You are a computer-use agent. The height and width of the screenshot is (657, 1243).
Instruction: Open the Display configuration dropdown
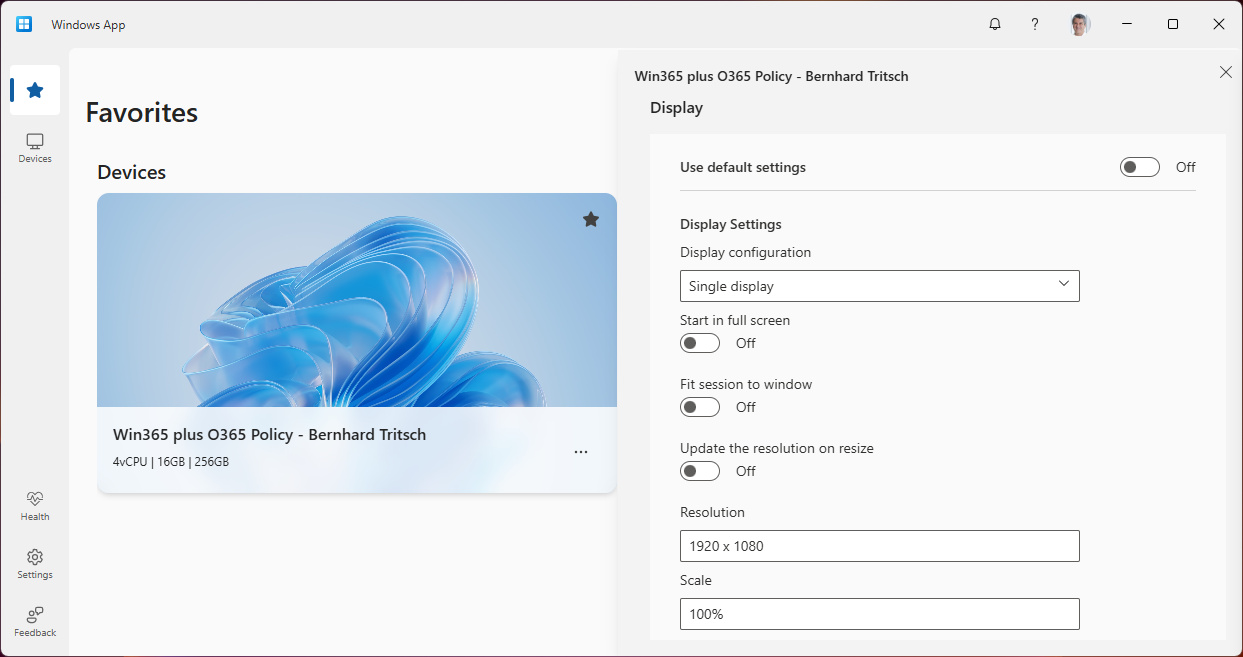pos(879,285)
